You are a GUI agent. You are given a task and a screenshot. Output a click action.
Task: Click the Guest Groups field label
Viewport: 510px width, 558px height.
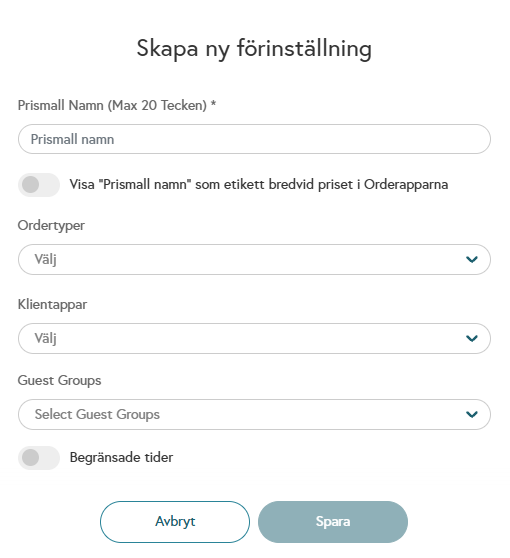(59, 380)
